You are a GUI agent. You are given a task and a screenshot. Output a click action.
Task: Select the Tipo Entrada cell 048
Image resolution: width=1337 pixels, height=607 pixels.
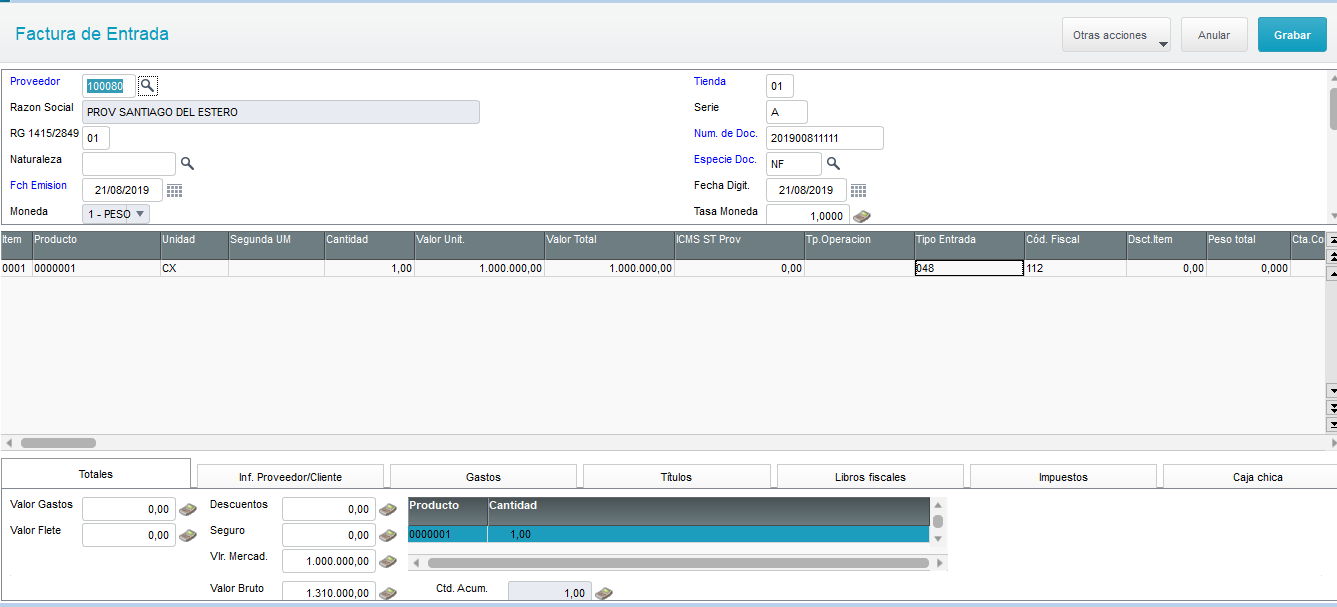click(969, 268)
